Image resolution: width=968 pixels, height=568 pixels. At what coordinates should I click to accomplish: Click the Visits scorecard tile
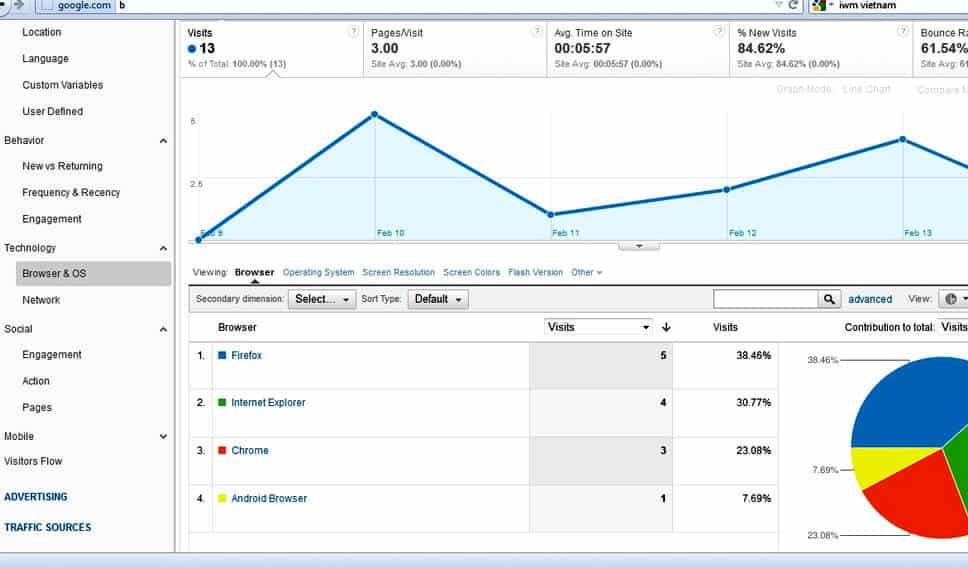[x=272, y=49]
